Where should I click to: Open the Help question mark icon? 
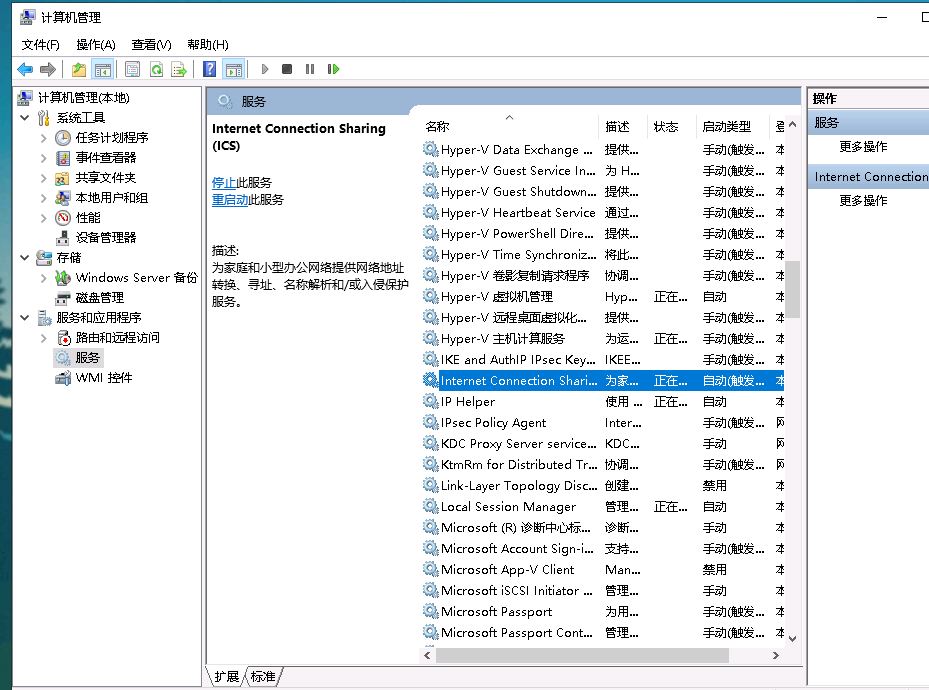pyautogui.click(x=209, y=69)
